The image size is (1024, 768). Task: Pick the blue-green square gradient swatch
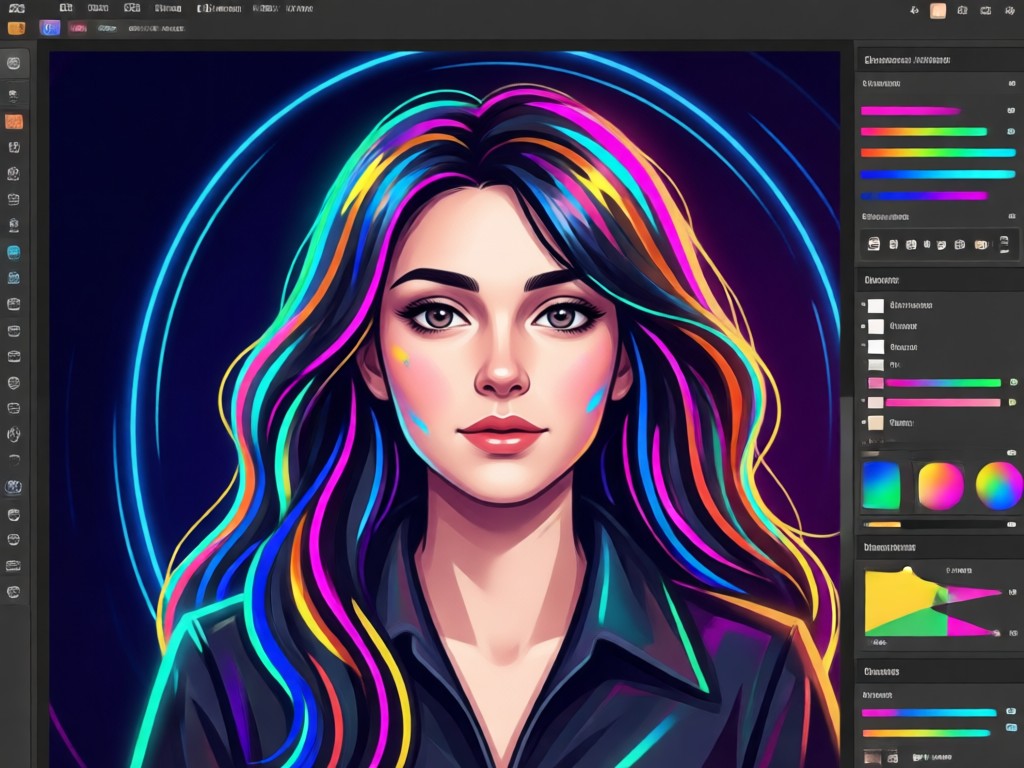(881, 485)
